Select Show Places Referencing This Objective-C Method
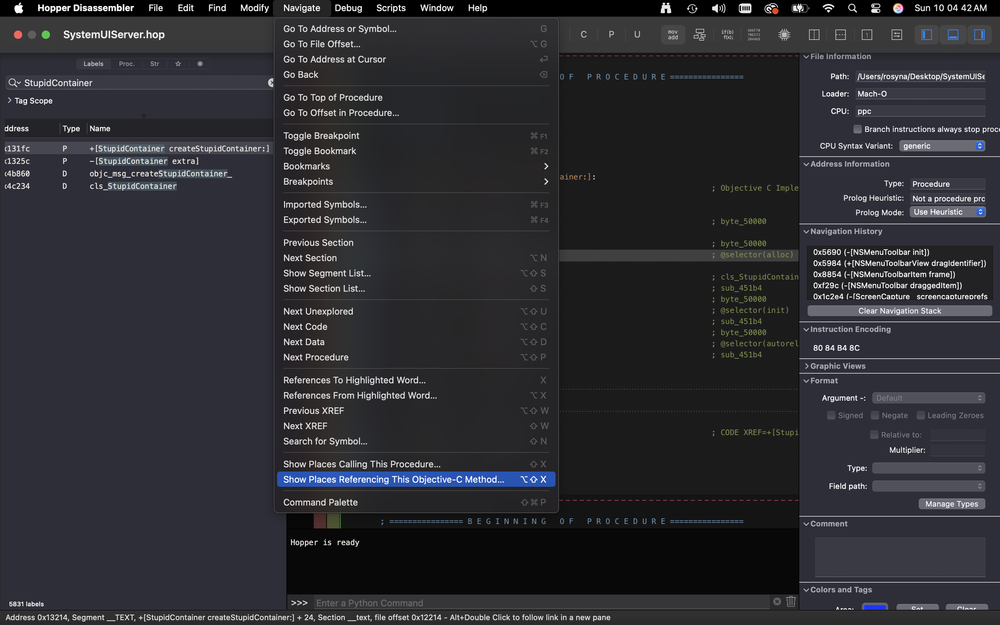Viewport: 1000px width, 625px height. click(416, 480)
